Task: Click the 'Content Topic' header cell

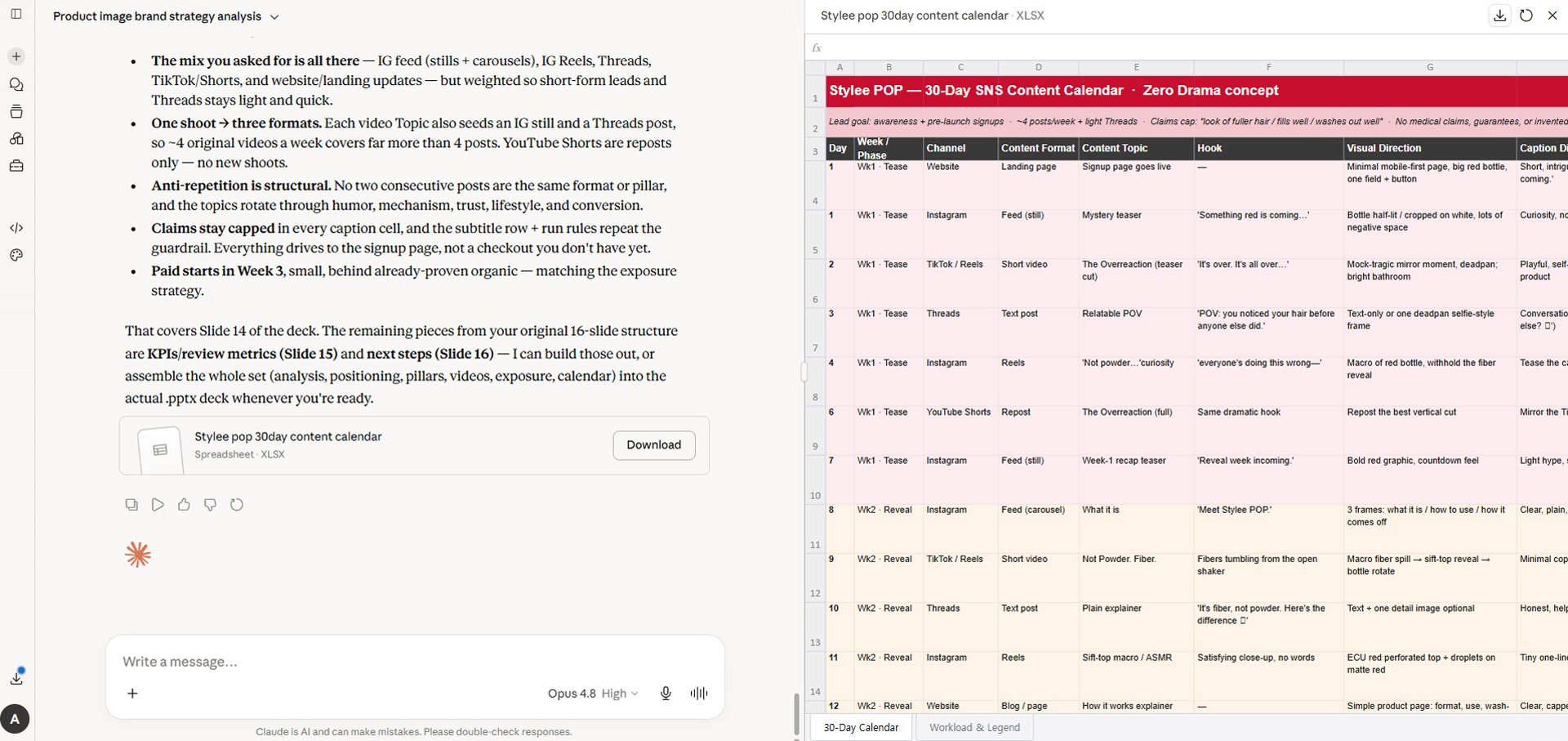Action: click(x=1136, y=149)
